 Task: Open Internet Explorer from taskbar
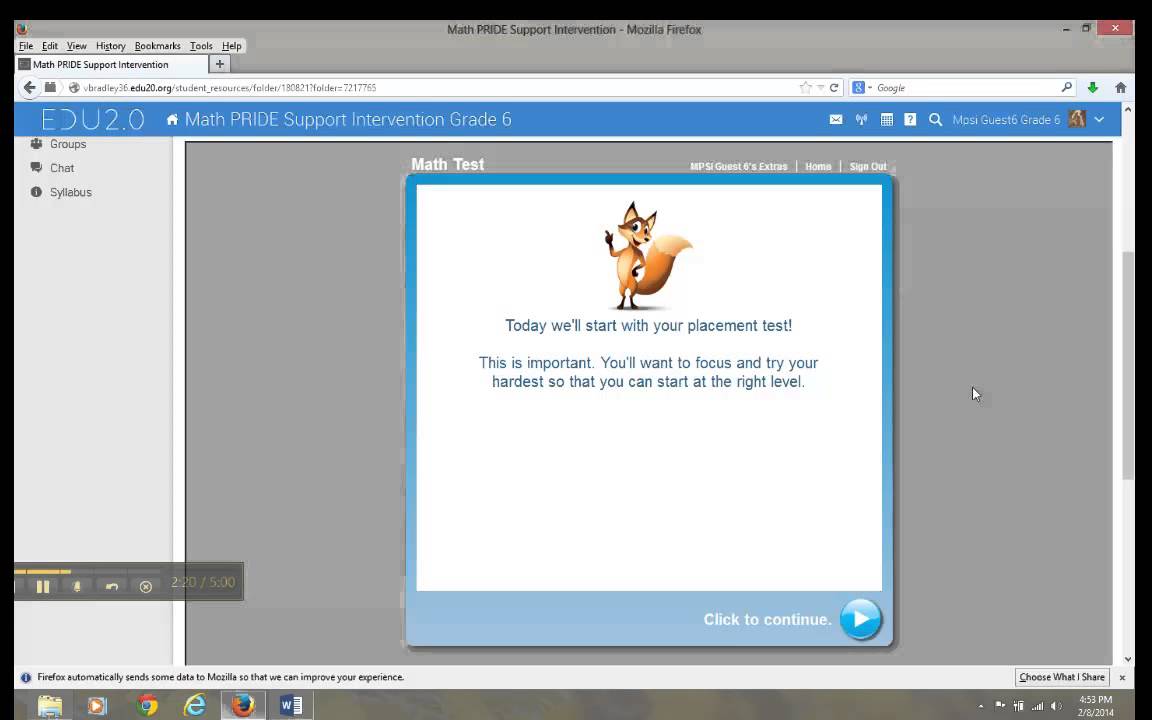(195, 706)
